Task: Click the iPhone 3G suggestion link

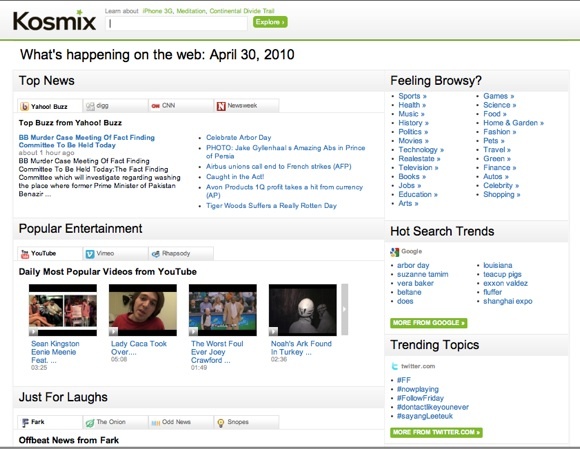Action: tap(158, 11)
